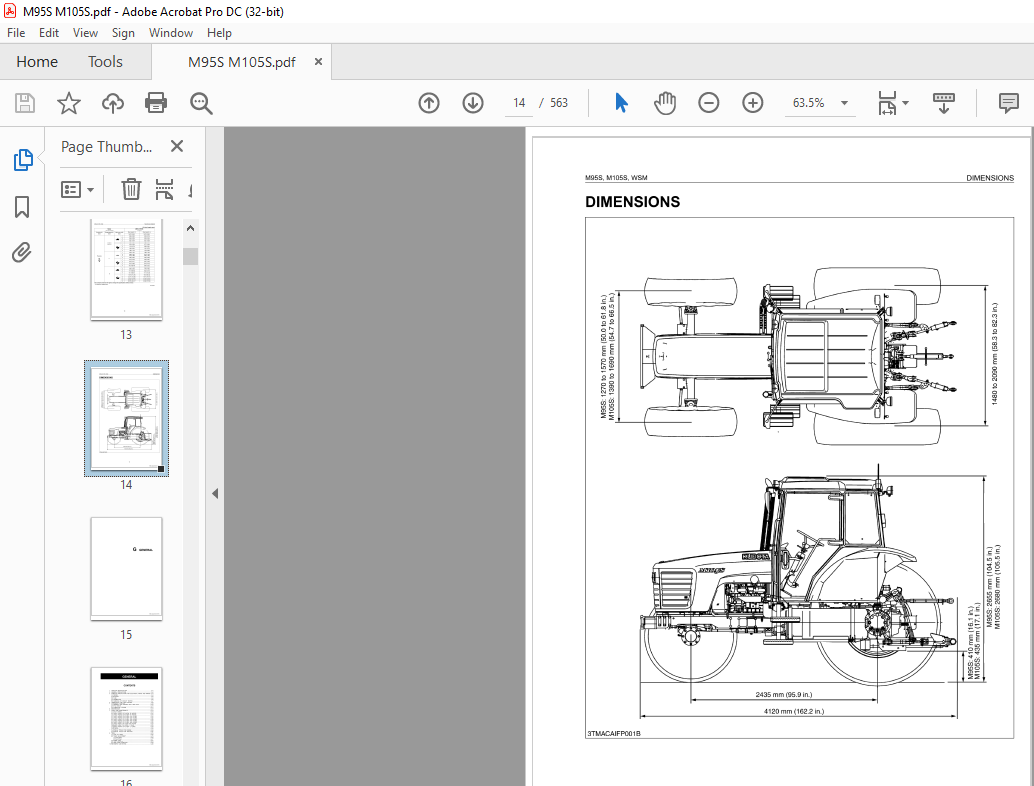Viewport: 1034px width, 786px height.
Task: Click the Extract pages icon in thumbnails
Action: (164, 189)
